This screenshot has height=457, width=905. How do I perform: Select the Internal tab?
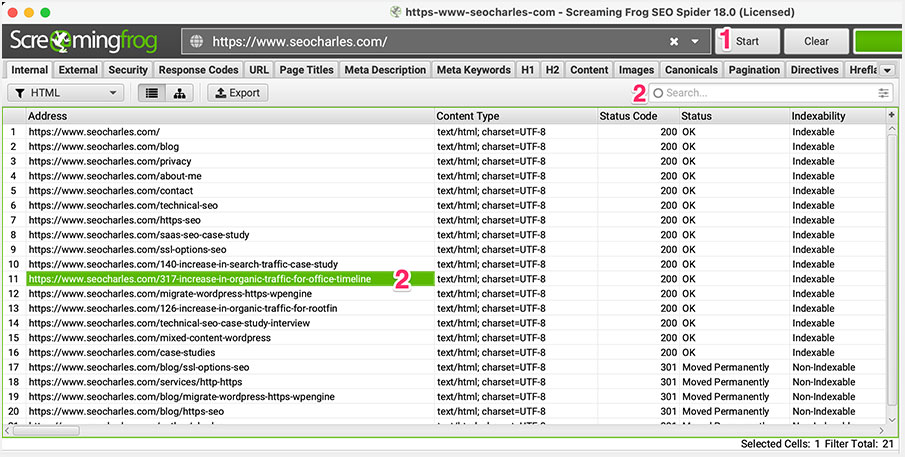(x=29, y=70)
